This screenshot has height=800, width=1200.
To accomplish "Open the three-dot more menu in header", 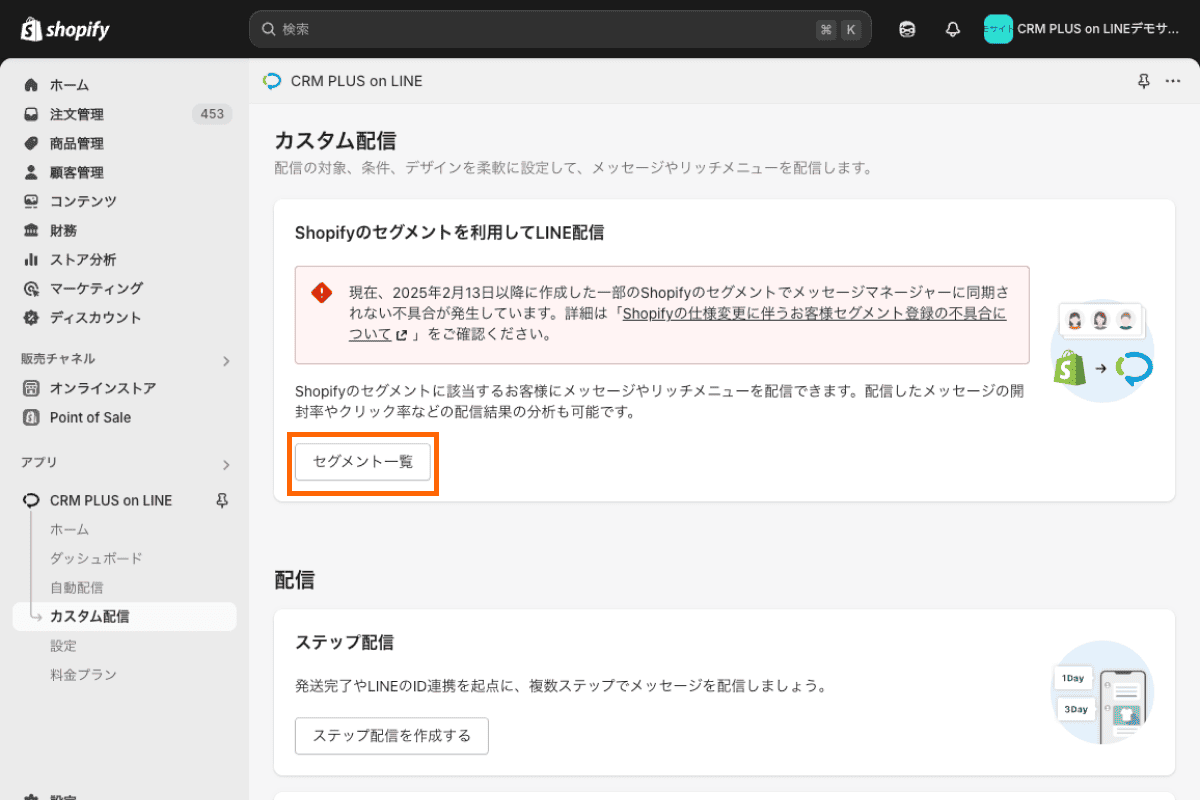I will (x=1173, y=81).
